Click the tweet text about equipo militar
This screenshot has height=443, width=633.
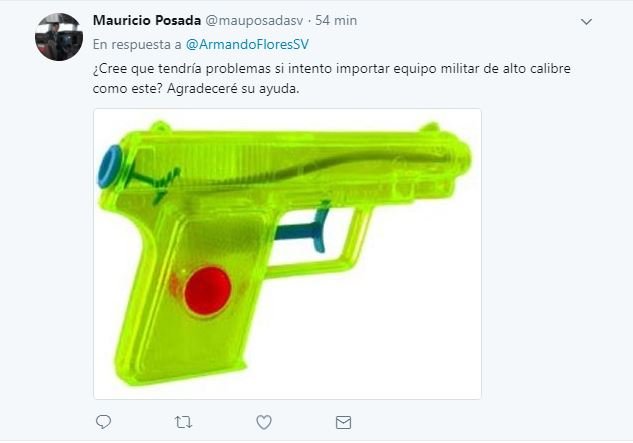331,78
